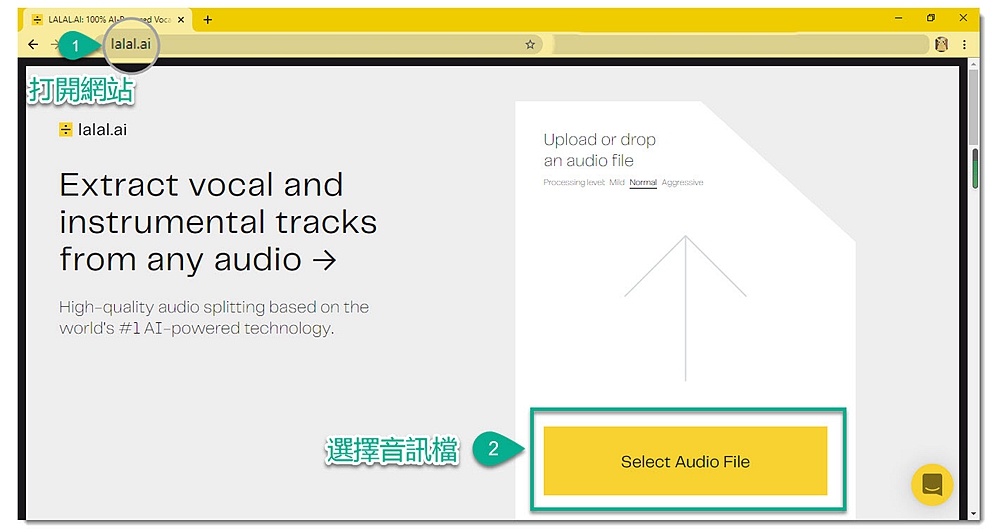Choose Mild processing level
The width and height of the screenshot is (1000, 532).
click(617, 182)
